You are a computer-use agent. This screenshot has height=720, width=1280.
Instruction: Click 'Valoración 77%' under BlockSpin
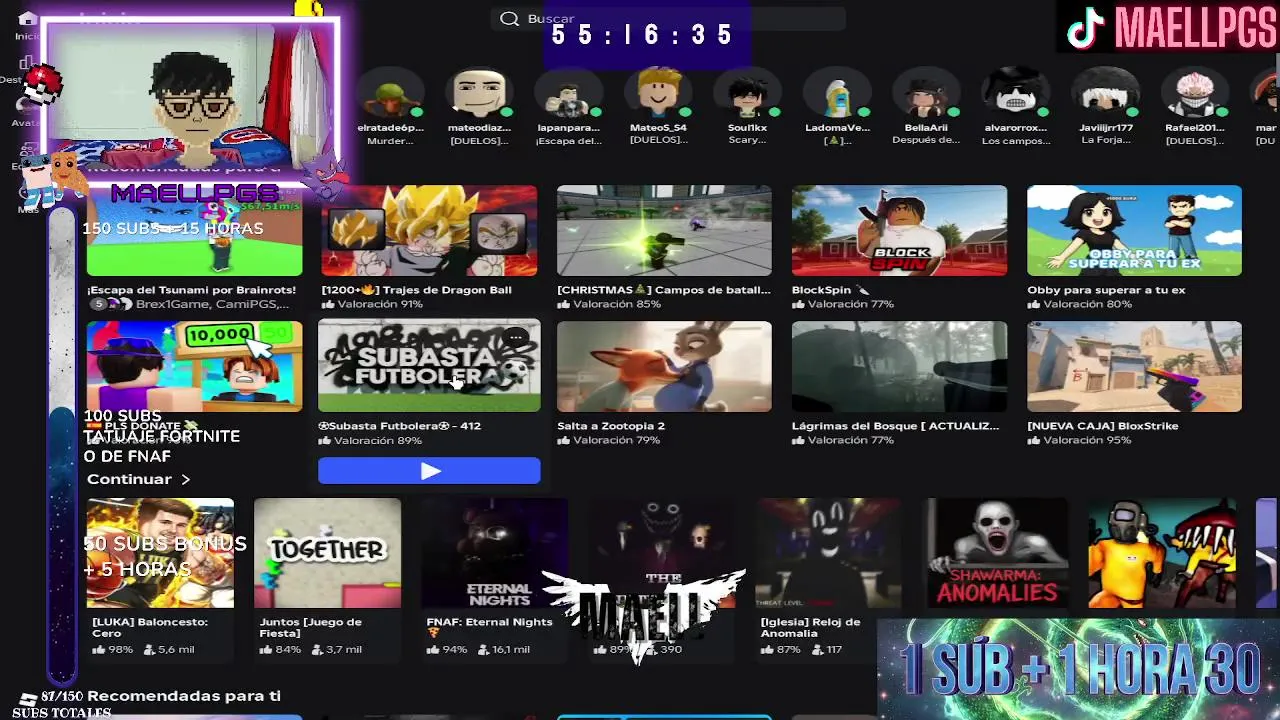coord(851,304)
